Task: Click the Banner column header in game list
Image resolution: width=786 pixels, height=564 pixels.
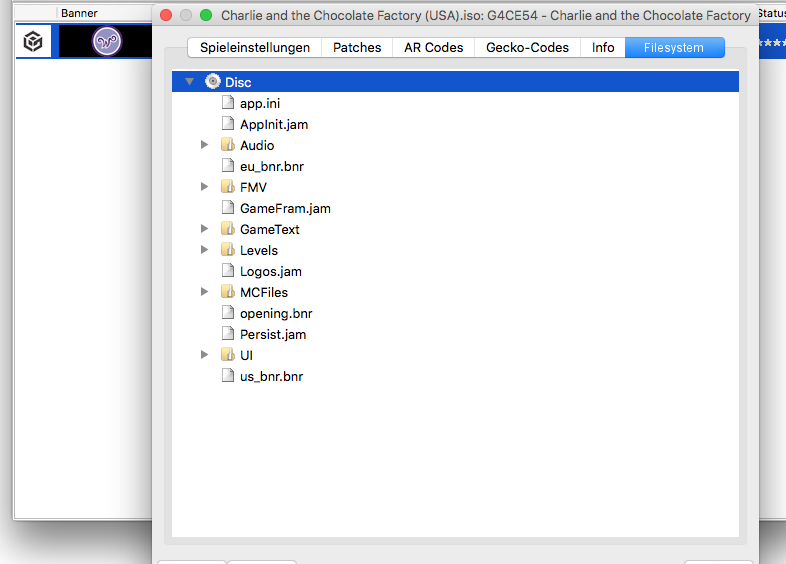Action: tap(79, 13)
